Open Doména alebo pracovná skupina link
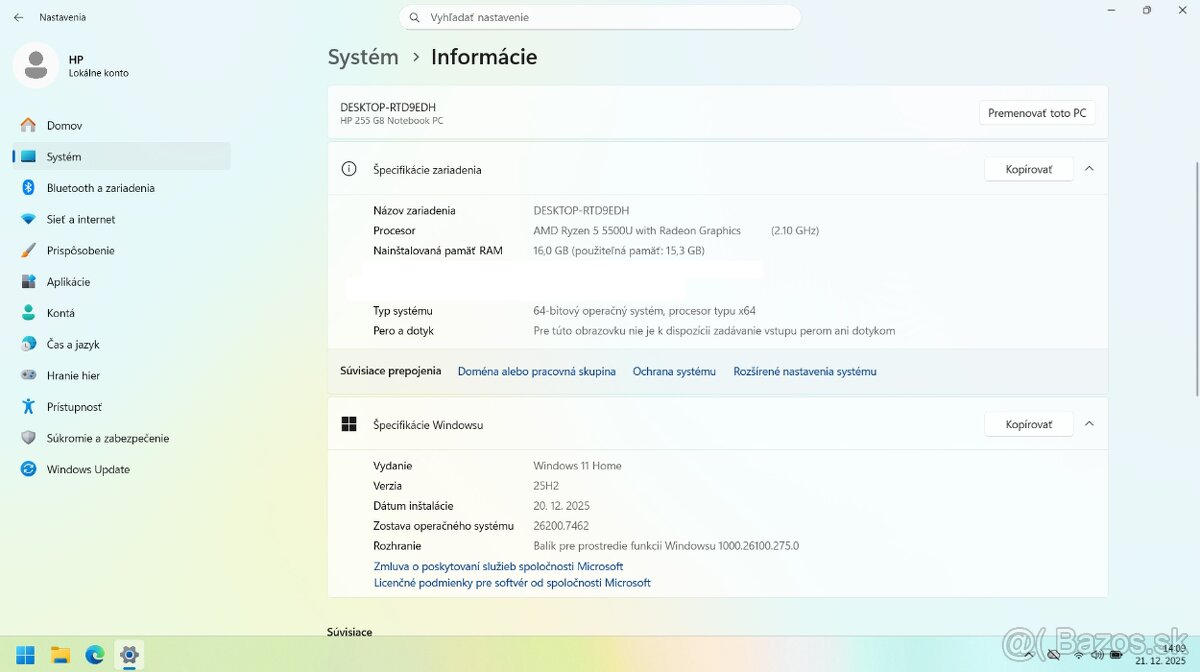The image size is (1200, 672). pos(536,371)
